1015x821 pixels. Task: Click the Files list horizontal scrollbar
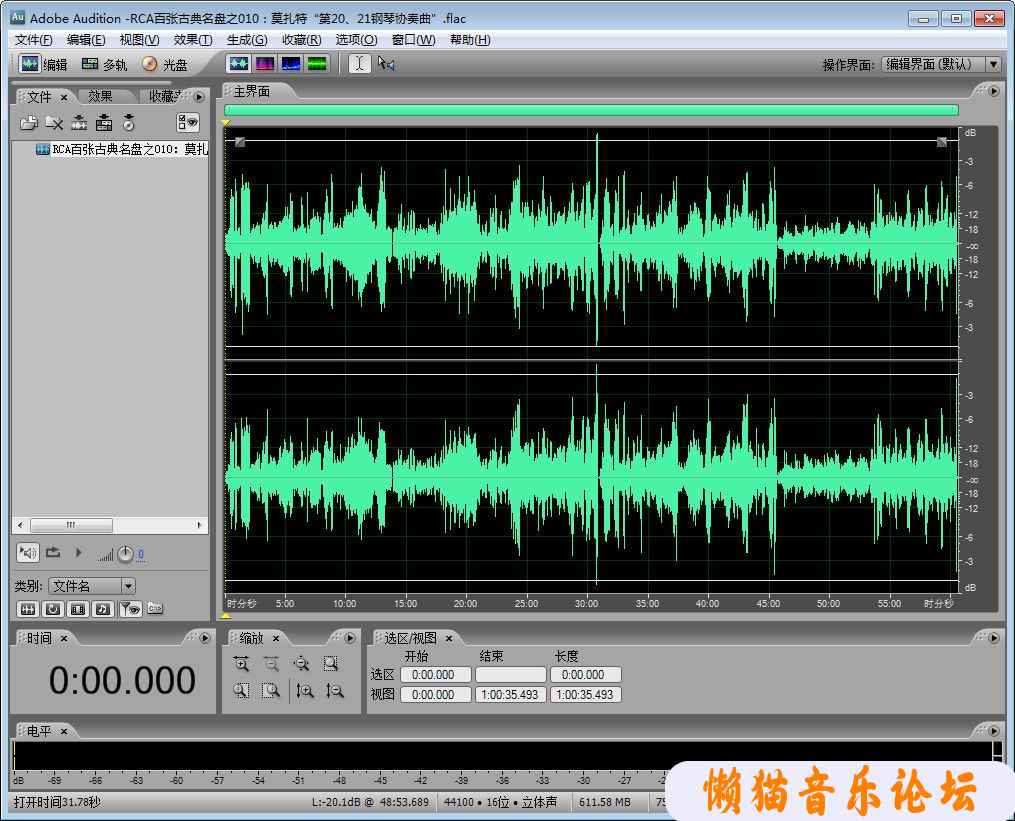[109, 525]
